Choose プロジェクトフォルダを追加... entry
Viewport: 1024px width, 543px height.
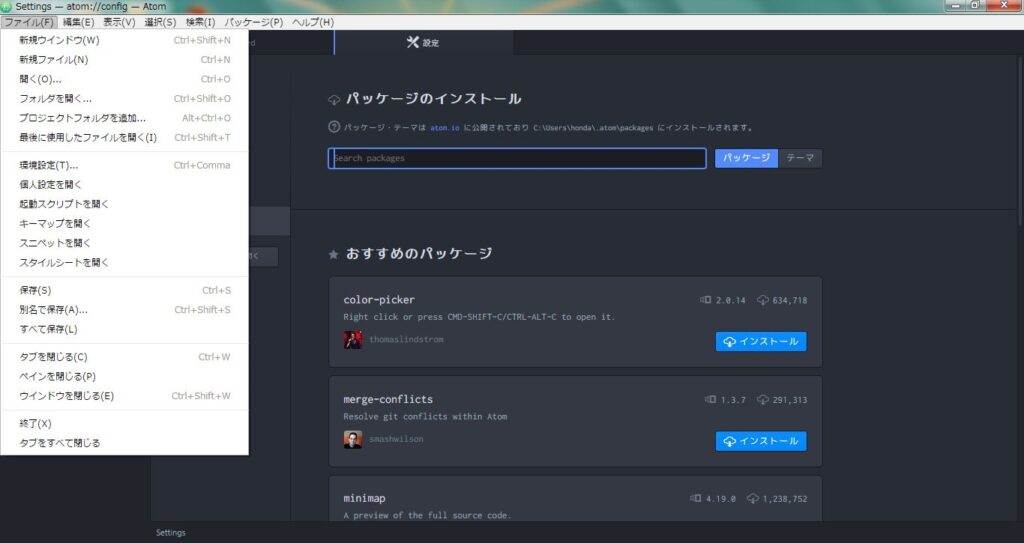click(125, 118)
